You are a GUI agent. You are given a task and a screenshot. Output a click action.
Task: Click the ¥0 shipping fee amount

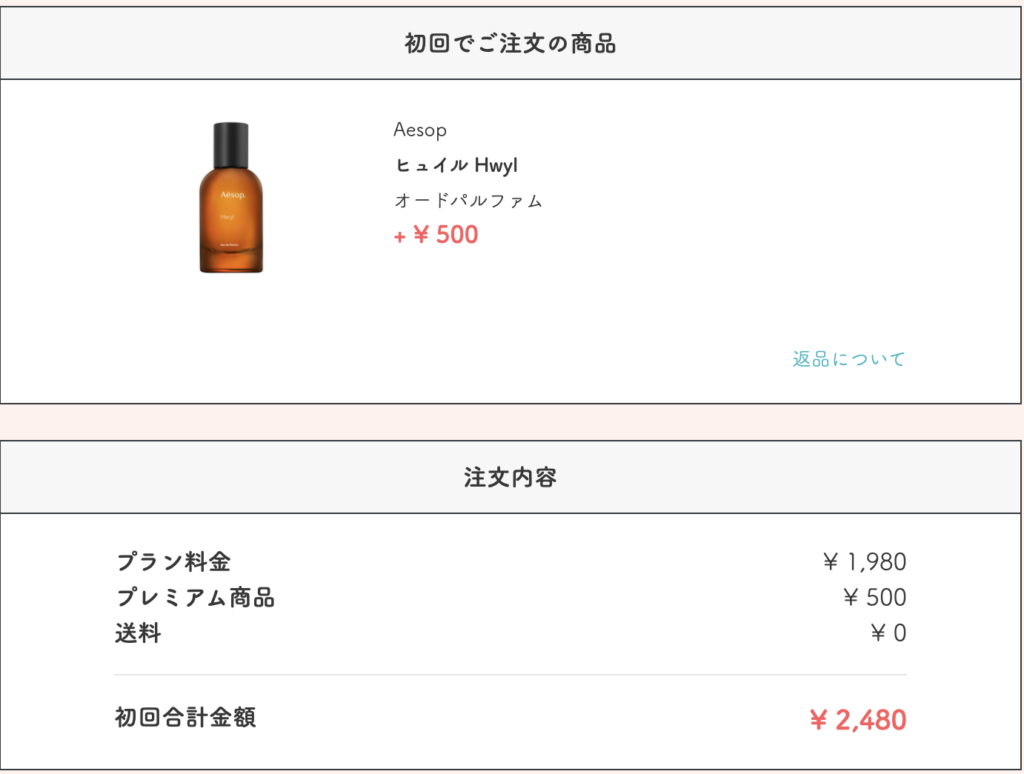click(888, 632)
